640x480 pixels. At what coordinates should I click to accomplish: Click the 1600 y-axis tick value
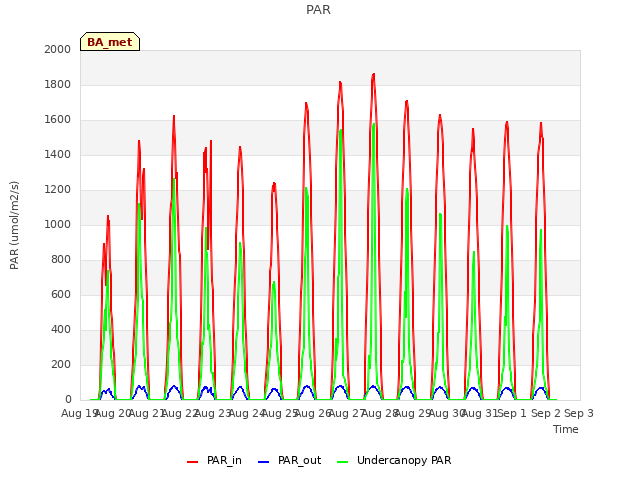point(58,120)
